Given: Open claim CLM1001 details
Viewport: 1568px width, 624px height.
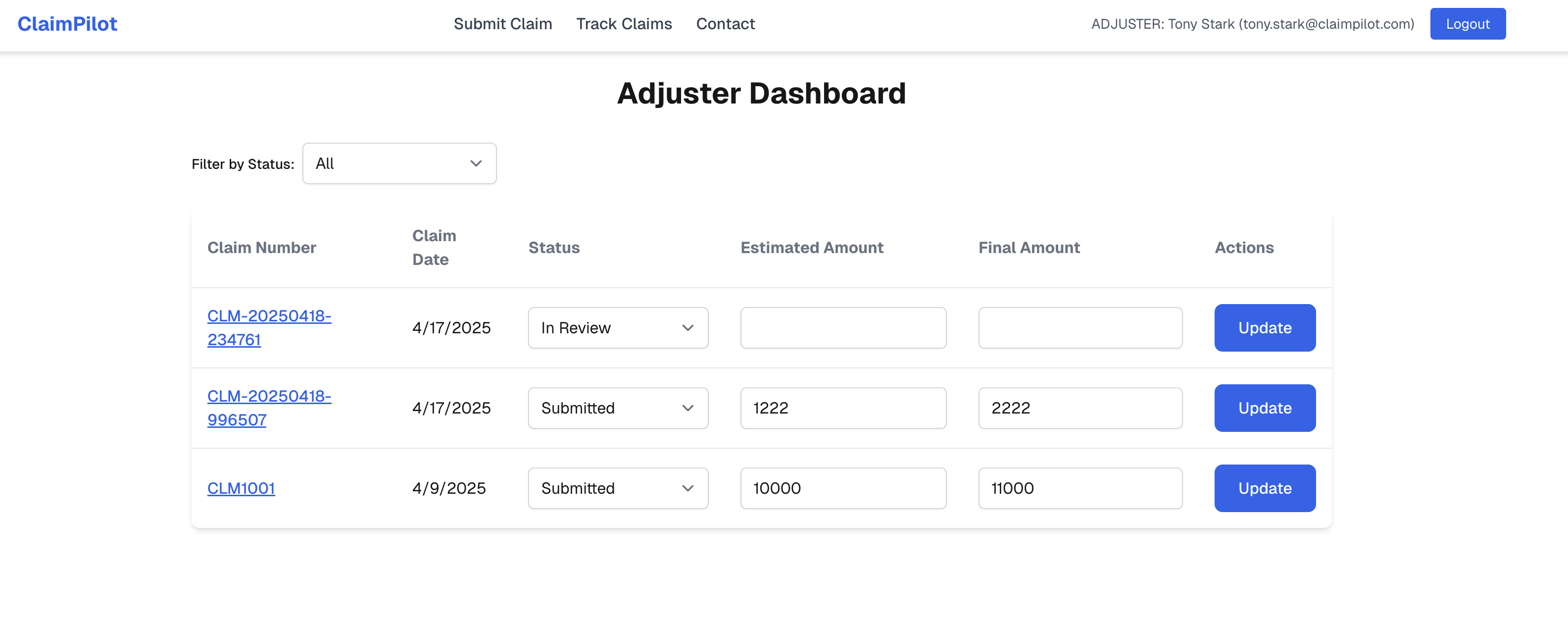Looking at the screenshot, I should click(241, 488).
